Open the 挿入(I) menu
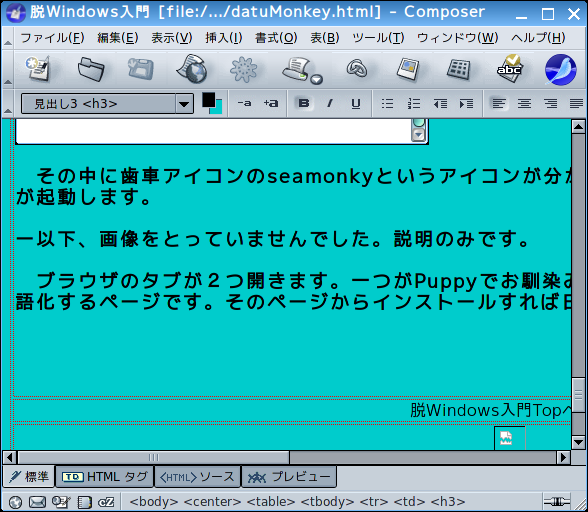 click(224, 38)
